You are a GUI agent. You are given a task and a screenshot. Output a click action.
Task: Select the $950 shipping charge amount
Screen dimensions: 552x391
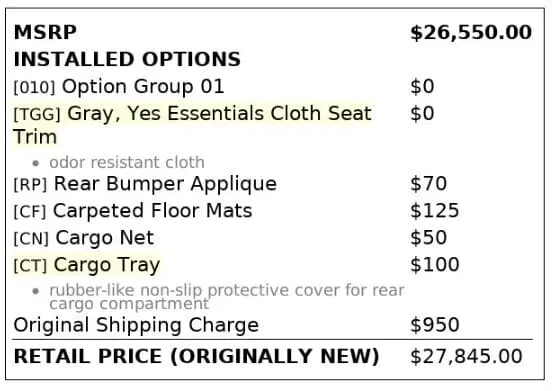434,325
